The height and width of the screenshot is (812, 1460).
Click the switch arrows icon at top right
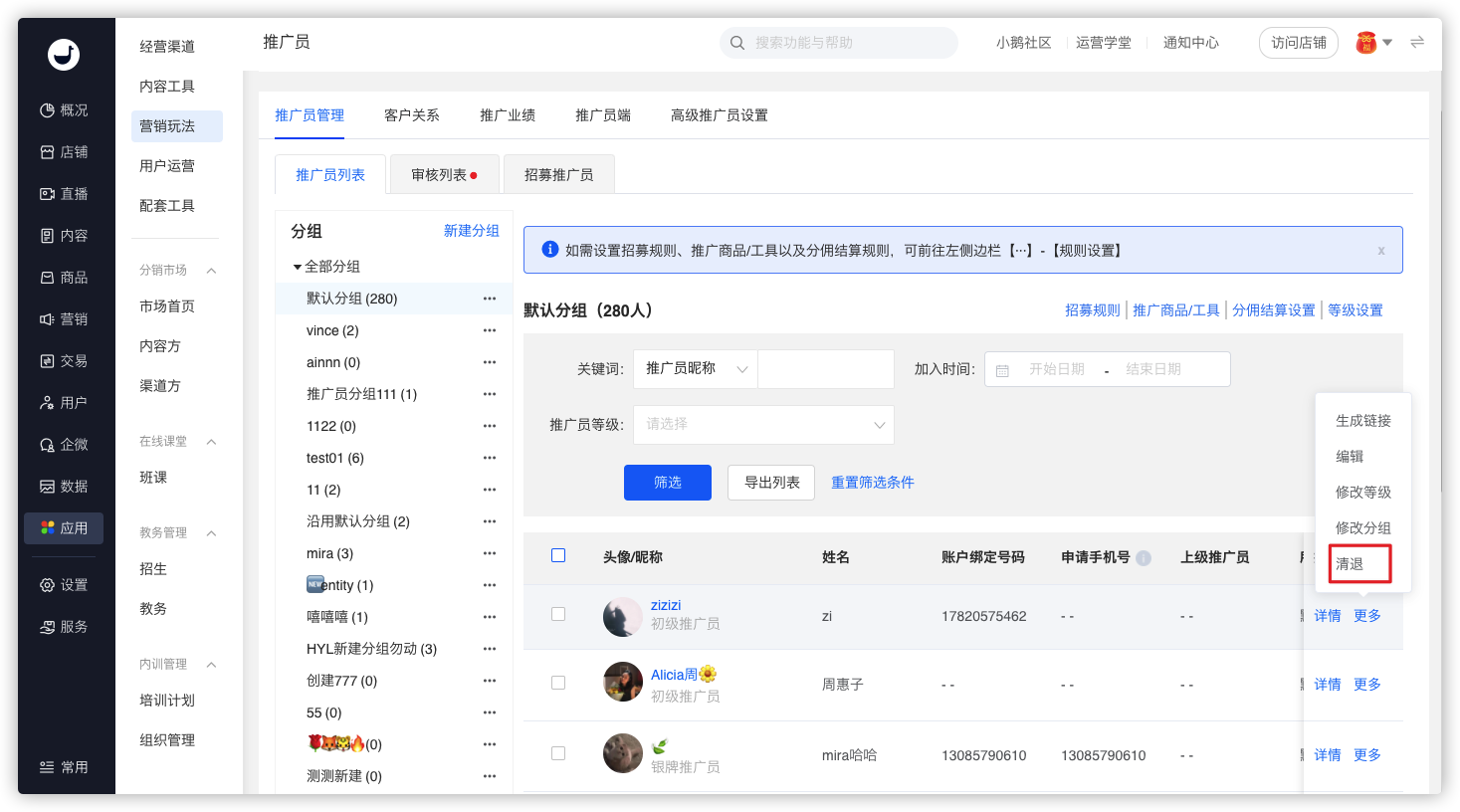1417,42
